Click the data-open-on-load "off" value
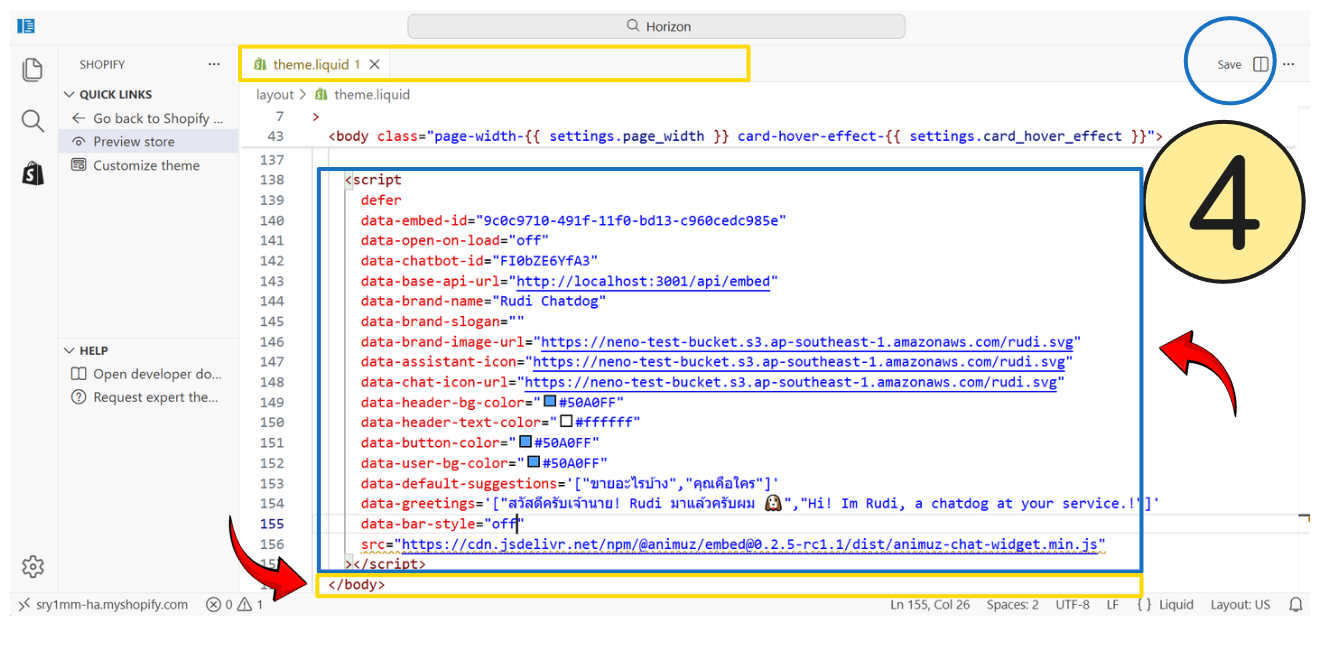 pyautogui.click(x=528, y=240)
